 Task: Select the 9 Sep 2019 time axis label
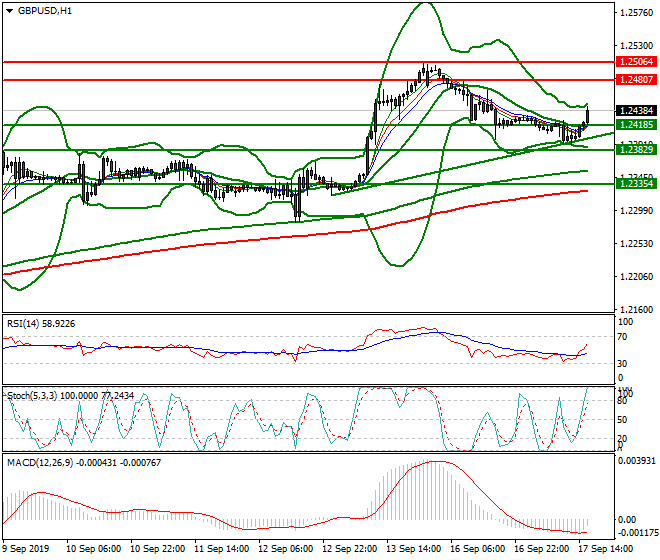(x=26, y=549)
